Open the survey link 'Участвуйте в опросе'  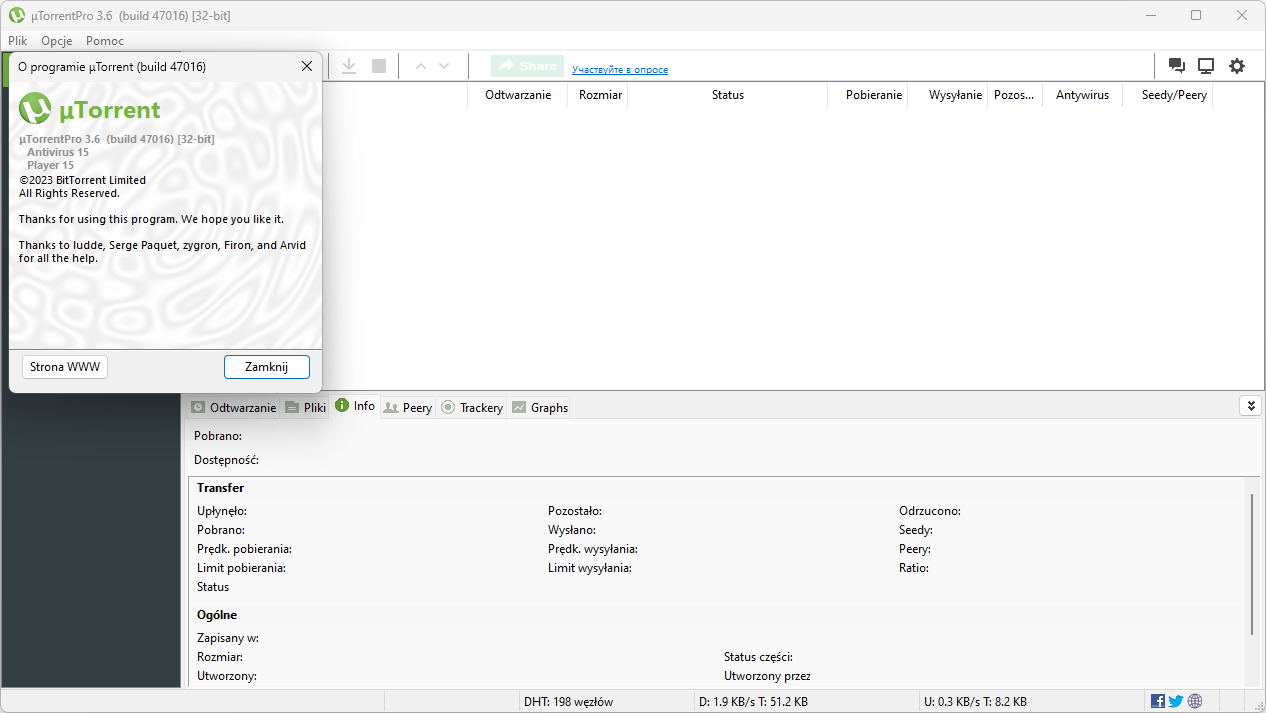pos(620,69)
